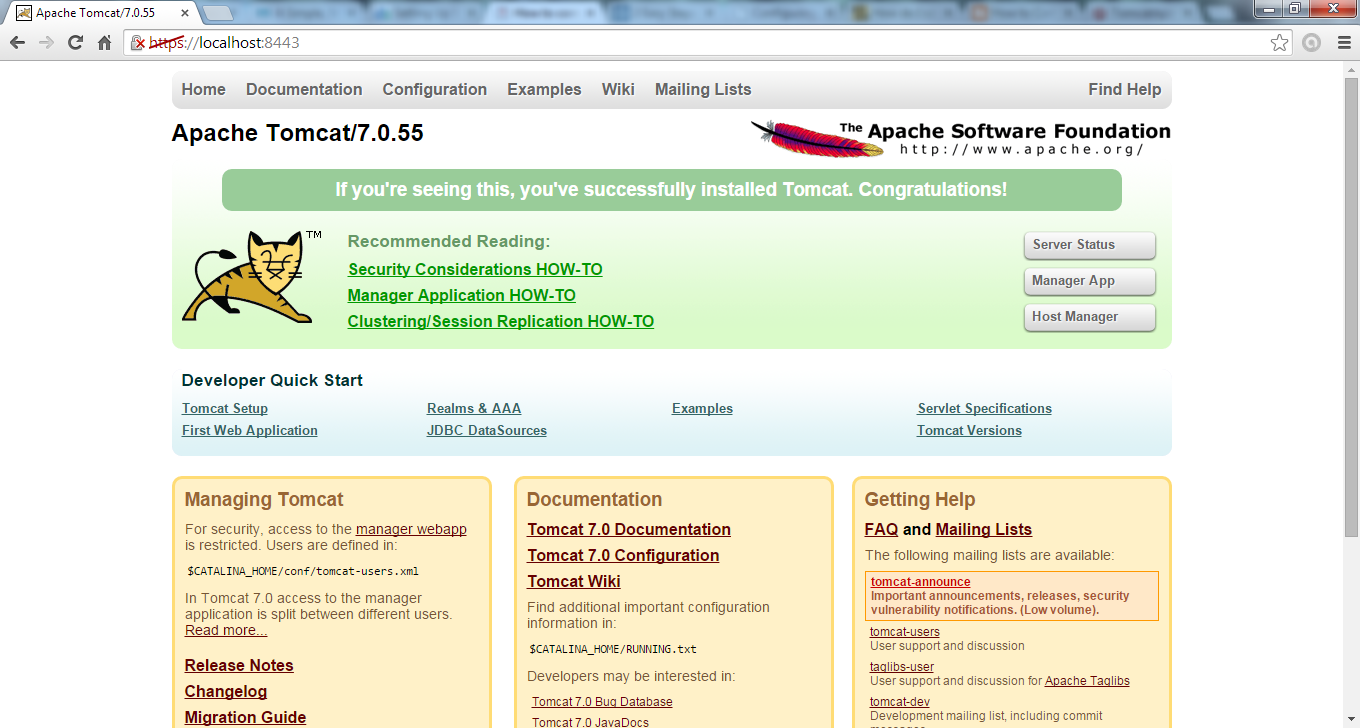Open the Configuration nav item
1360x728 pixels.
click(x=435, y=89)
